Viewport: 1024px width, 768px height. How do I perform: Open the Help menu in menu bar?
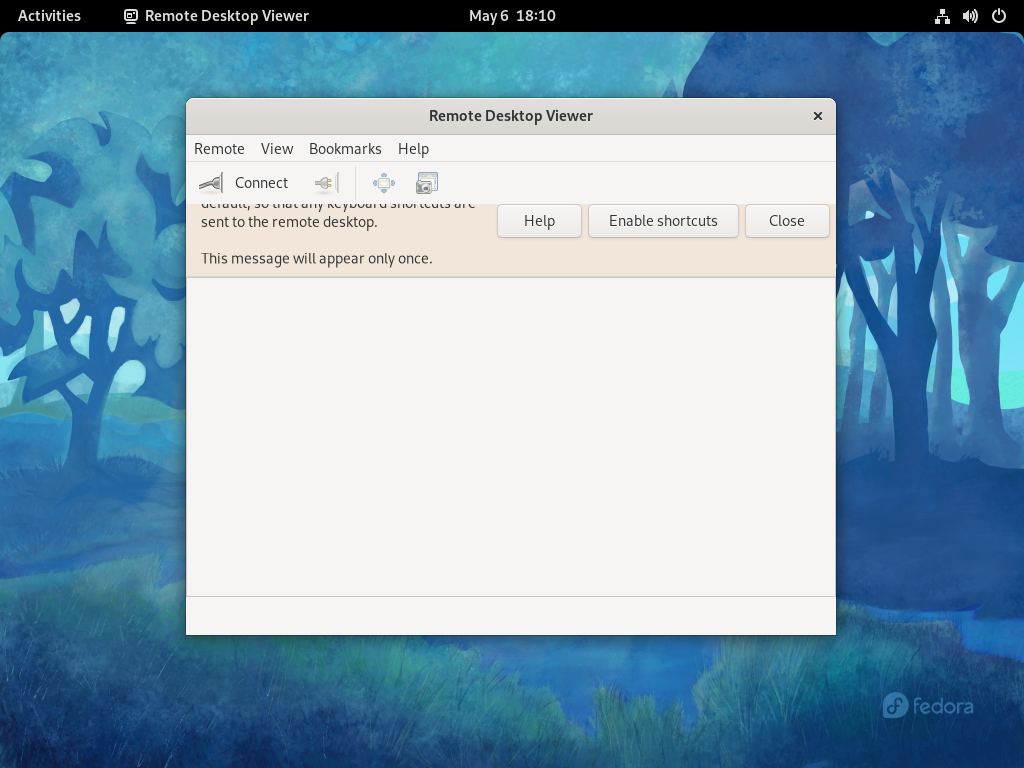point(413,149)
